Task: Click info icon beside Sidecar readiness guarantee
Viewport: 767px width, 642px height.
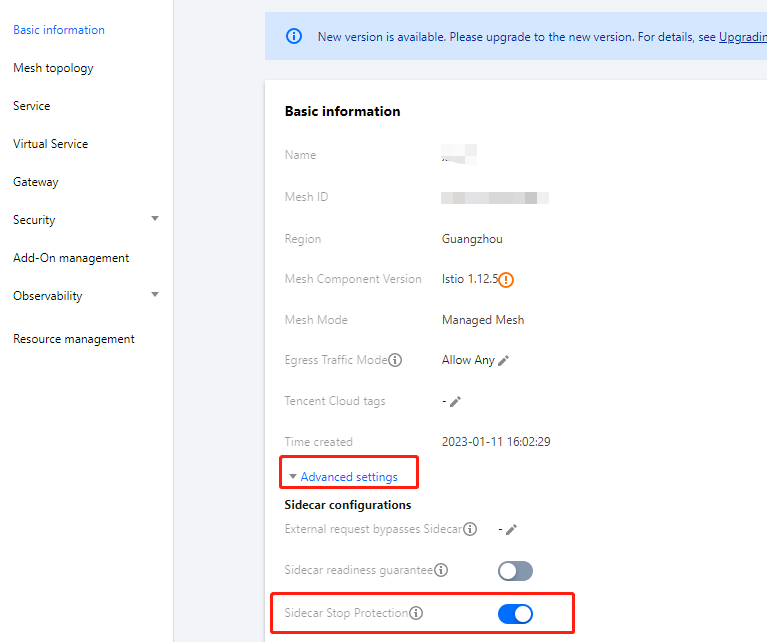Action: click(441, 570)
